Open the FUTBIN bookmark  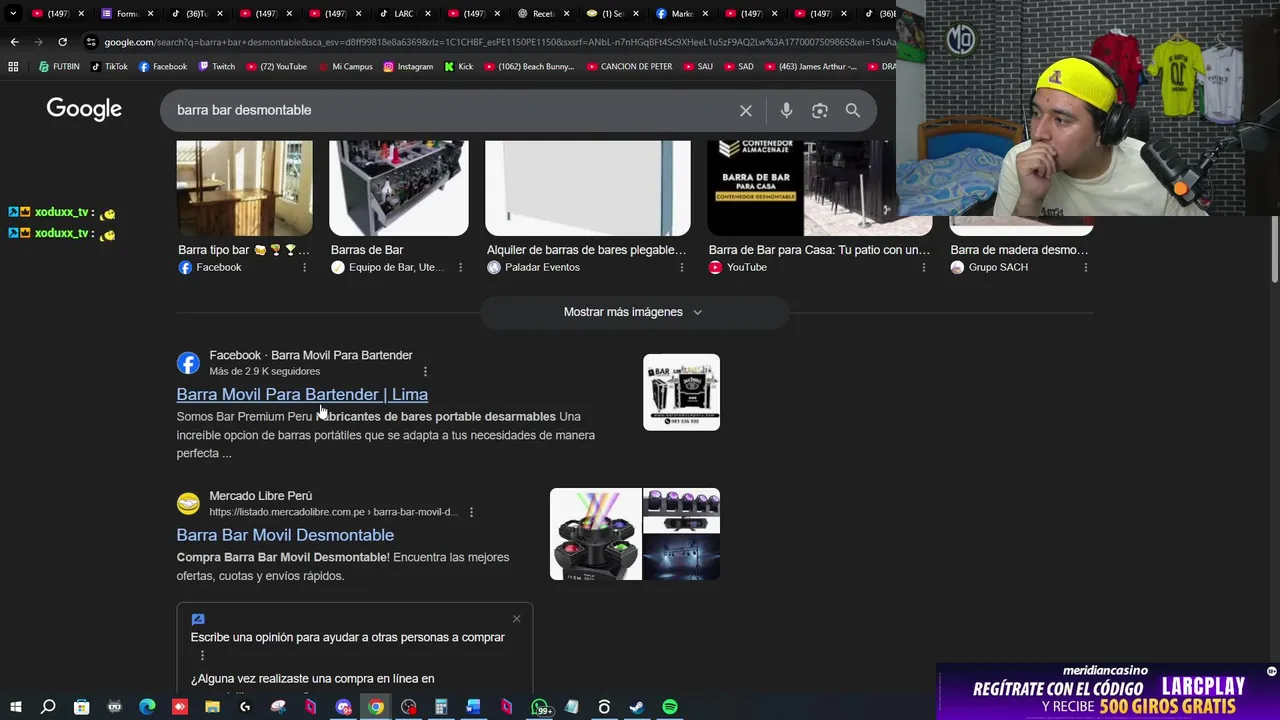click(x=59, y=67)
